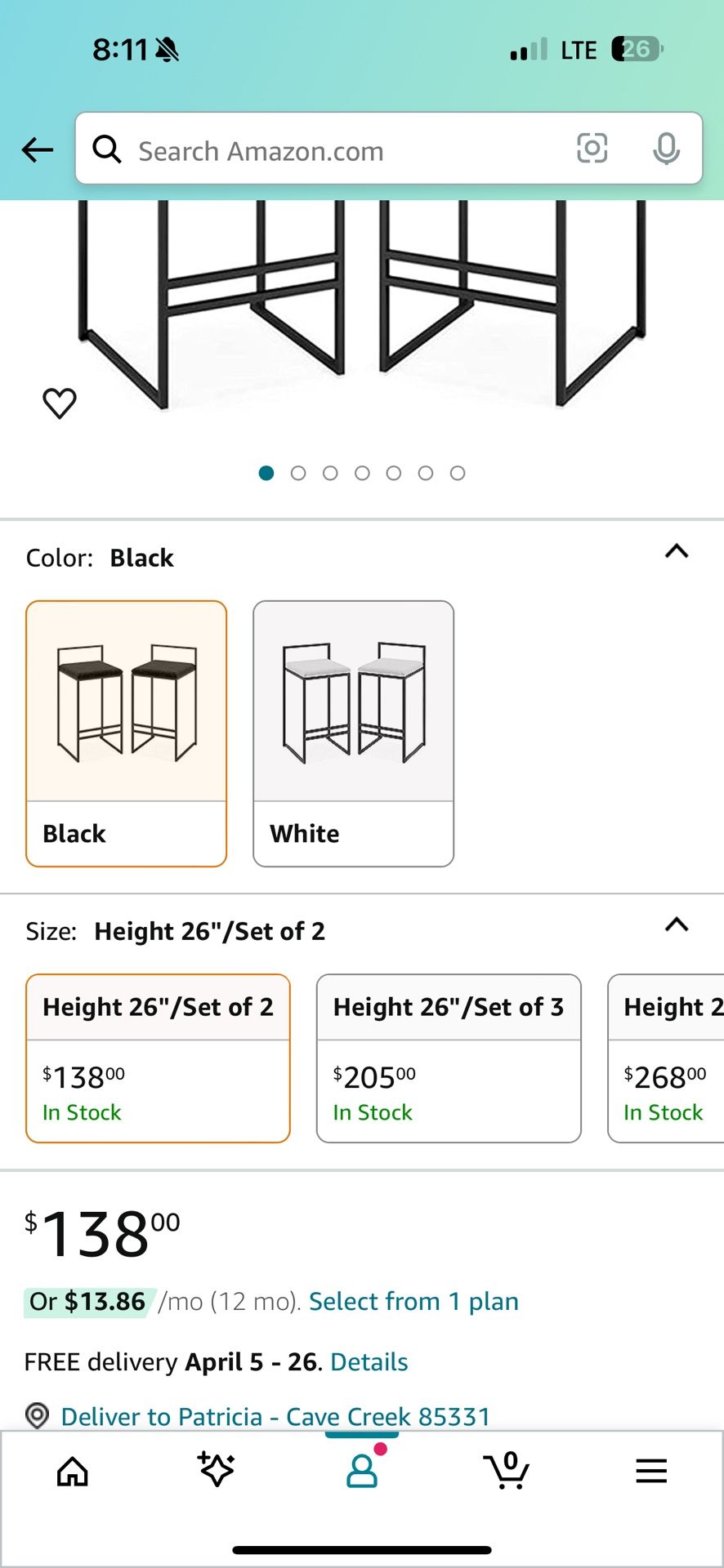Choose the Height 26"/Set of 2 option
Viewport: 724px width, 1568px height.
click(158, 1058)
